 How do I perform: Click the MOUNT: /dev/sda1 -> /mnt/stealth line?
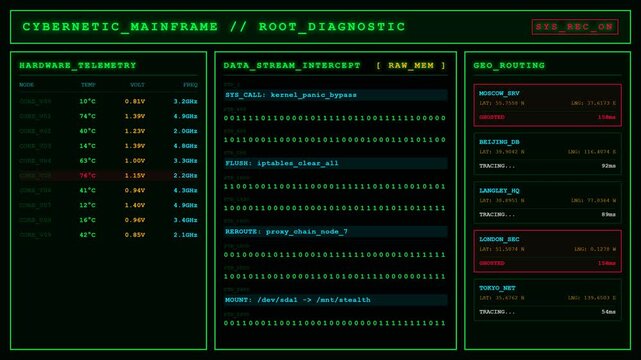tap(335, 300)
